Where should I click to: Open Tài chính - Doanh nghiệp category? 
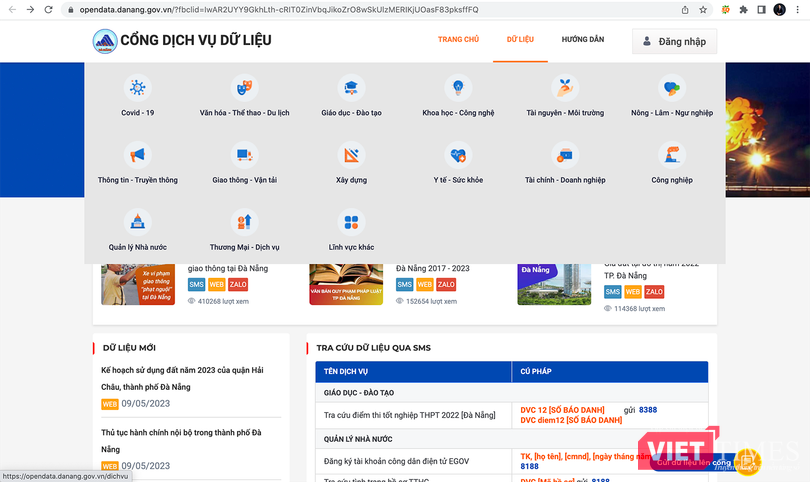pos(565,155)
